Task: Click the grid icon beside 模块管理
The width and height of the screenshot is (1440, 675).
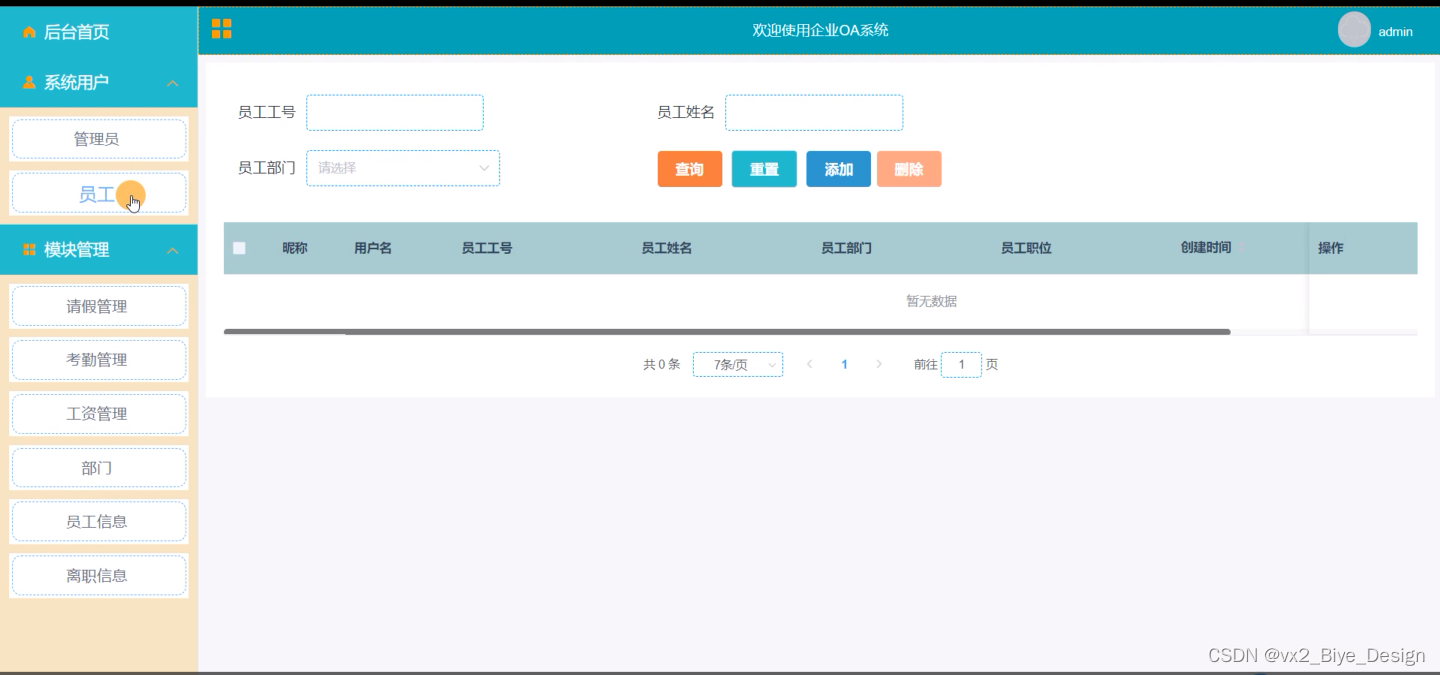Action: 29,250
